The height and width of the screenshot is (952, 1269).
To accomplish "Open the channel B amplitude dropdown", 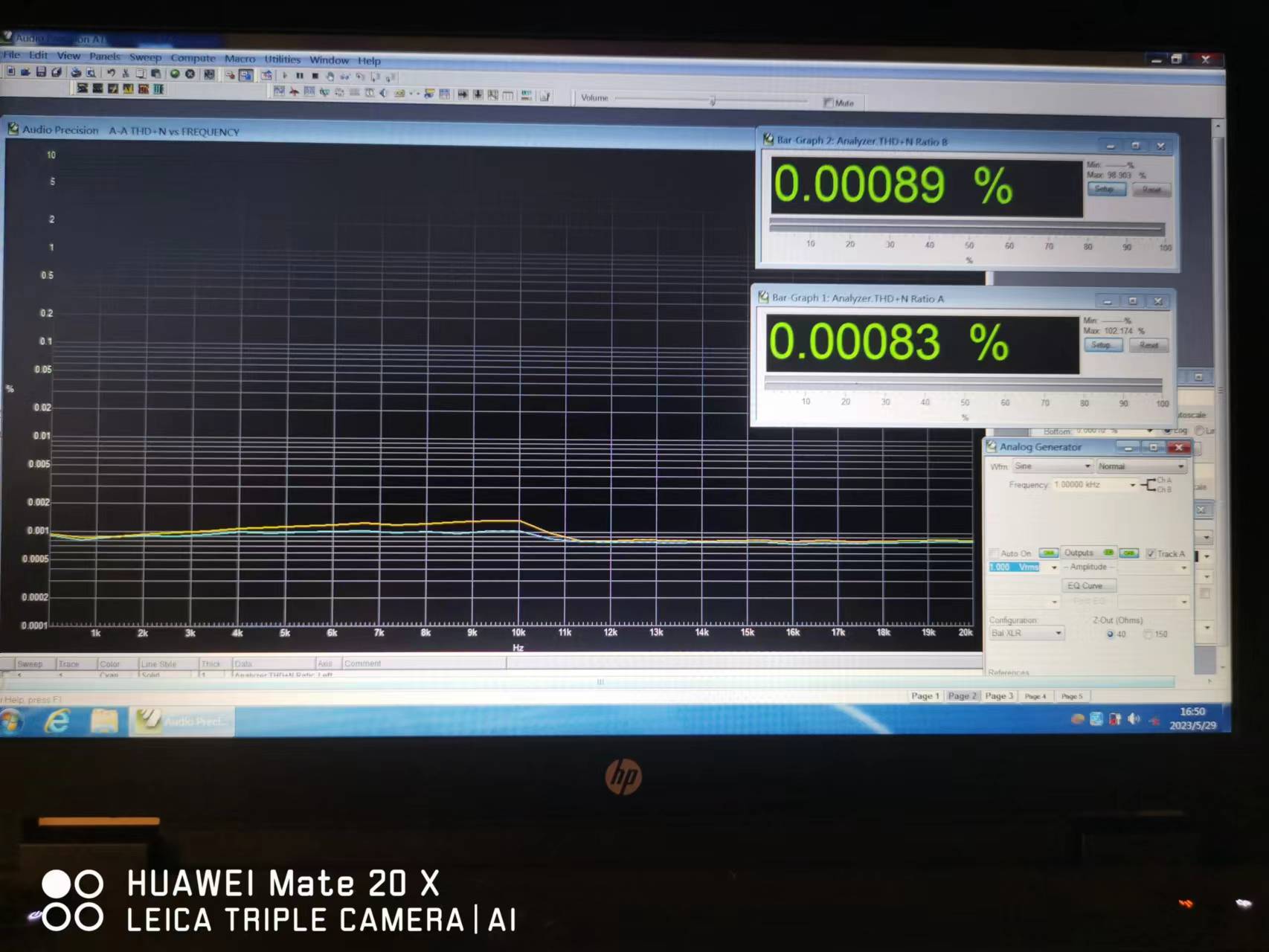I will [1183, 568].
